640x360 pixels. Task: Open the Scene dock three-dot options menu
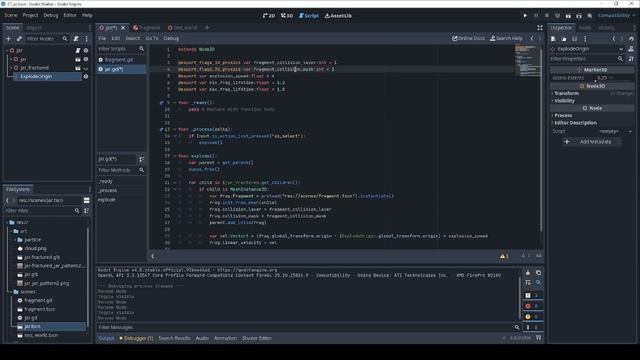click(87, 39)
